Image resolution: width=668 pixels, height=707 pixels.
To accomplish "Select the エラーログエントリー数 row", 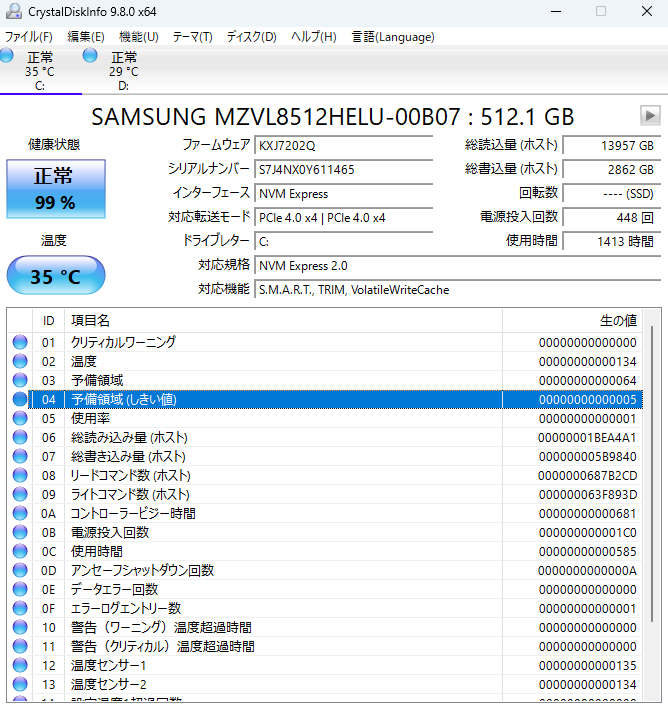I will pyautogui.click(x=325, y=608).
